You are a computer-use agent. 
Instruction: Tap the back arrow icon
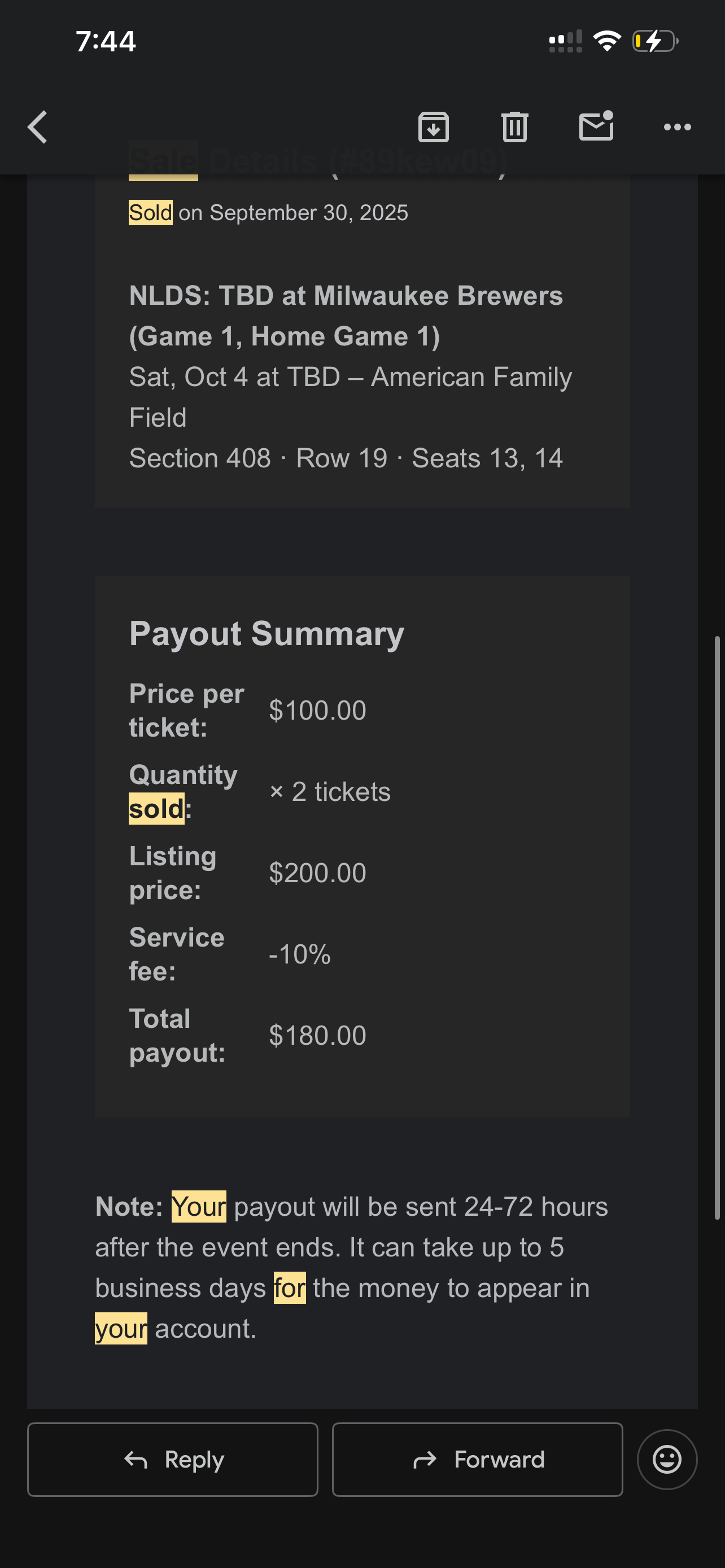[38, 127]
